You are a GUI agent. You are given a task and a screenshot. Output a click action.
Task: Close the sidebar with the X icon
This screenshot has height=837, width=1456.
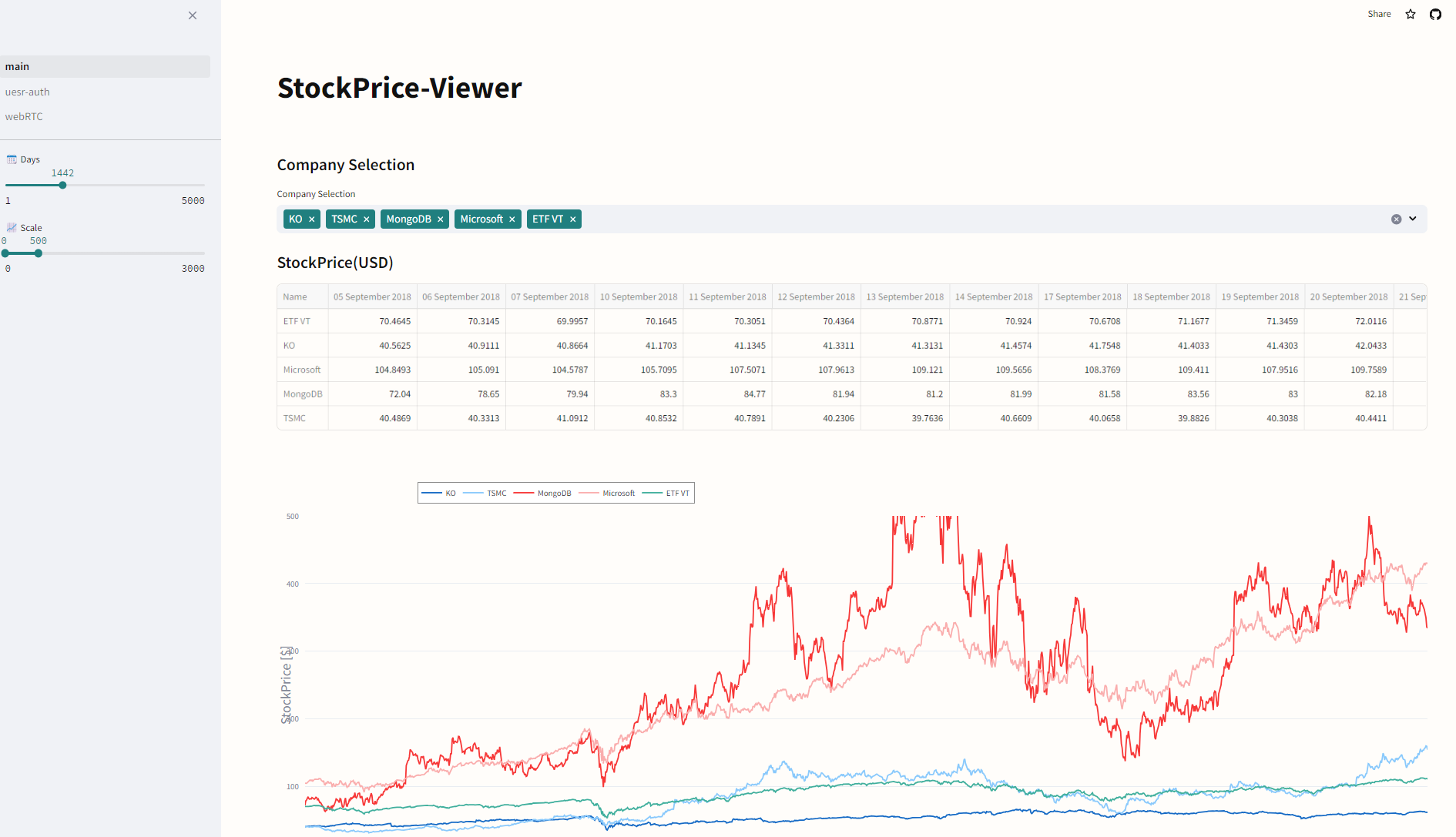[193, 15]
